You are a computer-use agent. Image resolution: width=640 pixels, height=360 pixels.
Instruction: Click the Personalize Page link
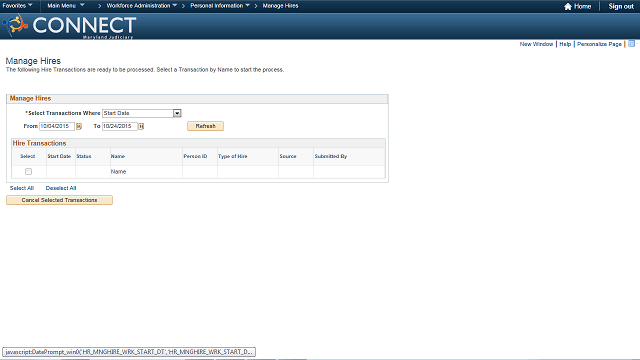coord(599,44)
